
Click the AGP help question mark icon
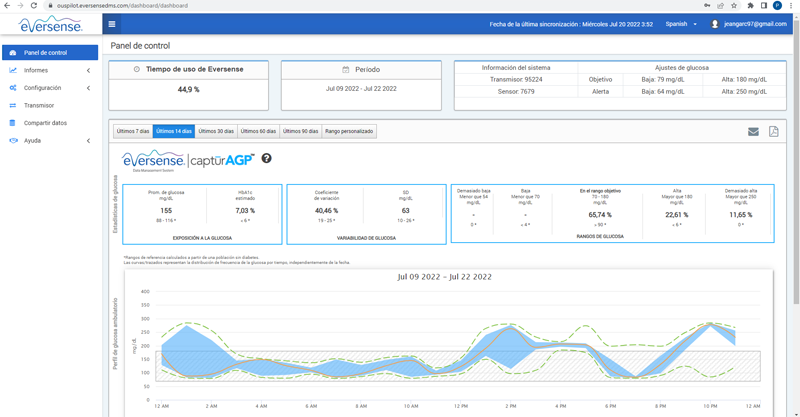coord(266,158)
